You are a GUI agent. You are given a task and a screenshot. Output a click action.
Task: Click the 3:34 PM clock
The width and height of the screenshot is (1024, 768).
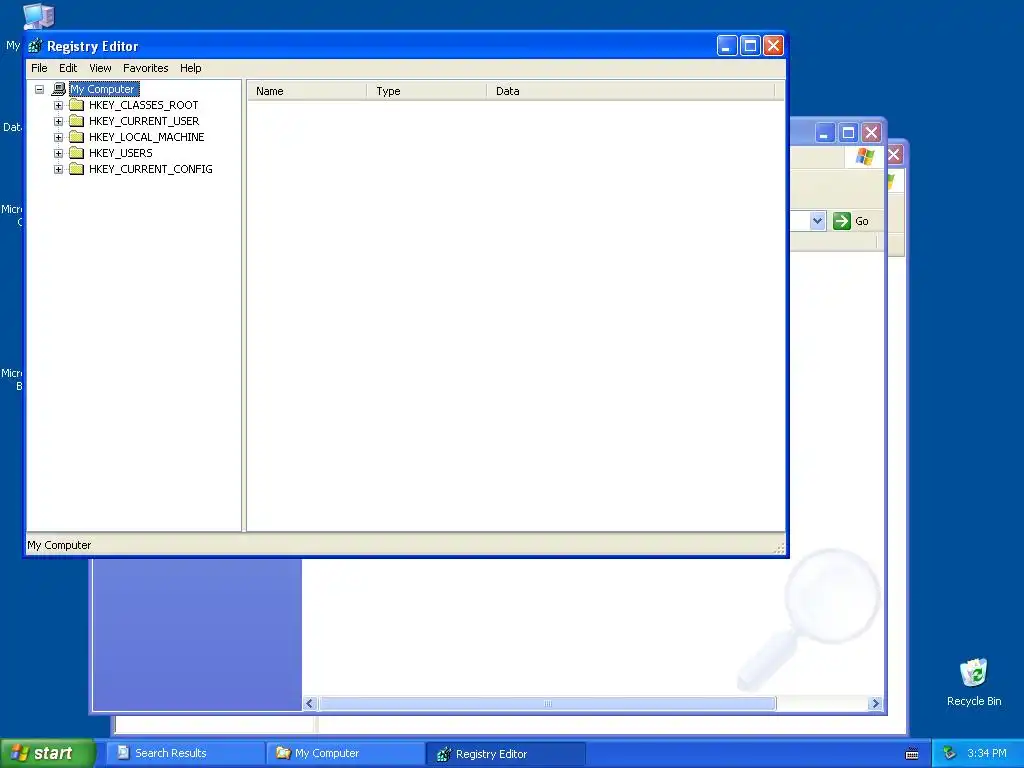click(986, 754)
